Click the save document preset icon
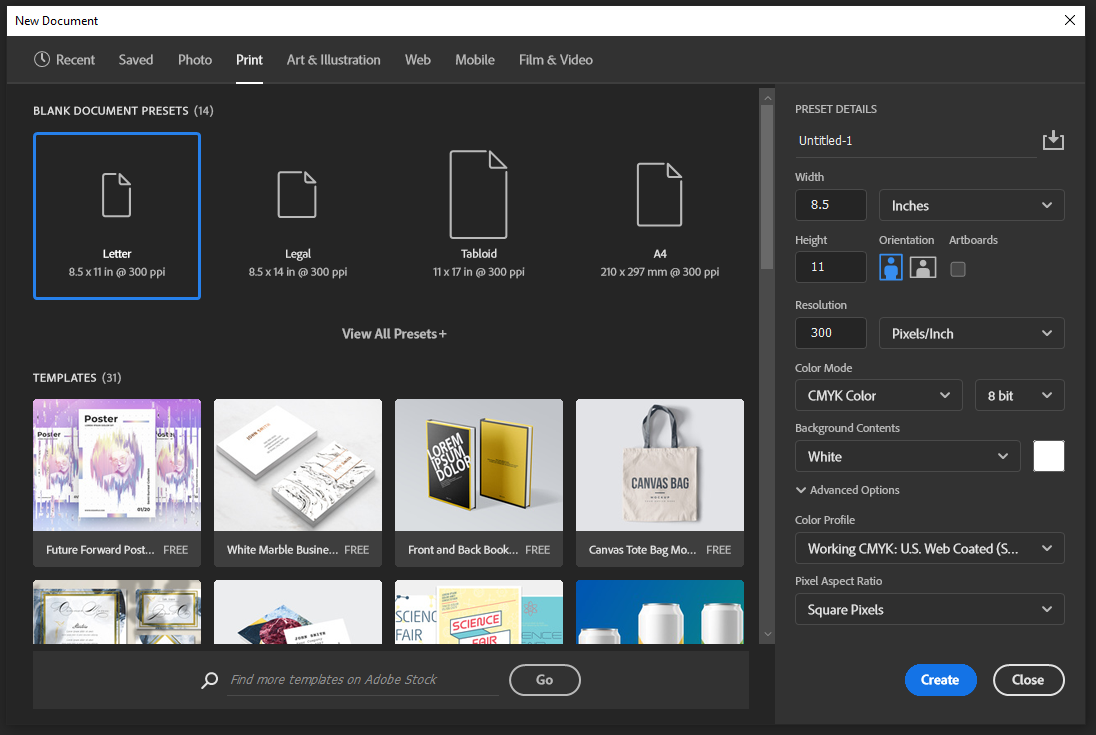 pos(1053,140)
